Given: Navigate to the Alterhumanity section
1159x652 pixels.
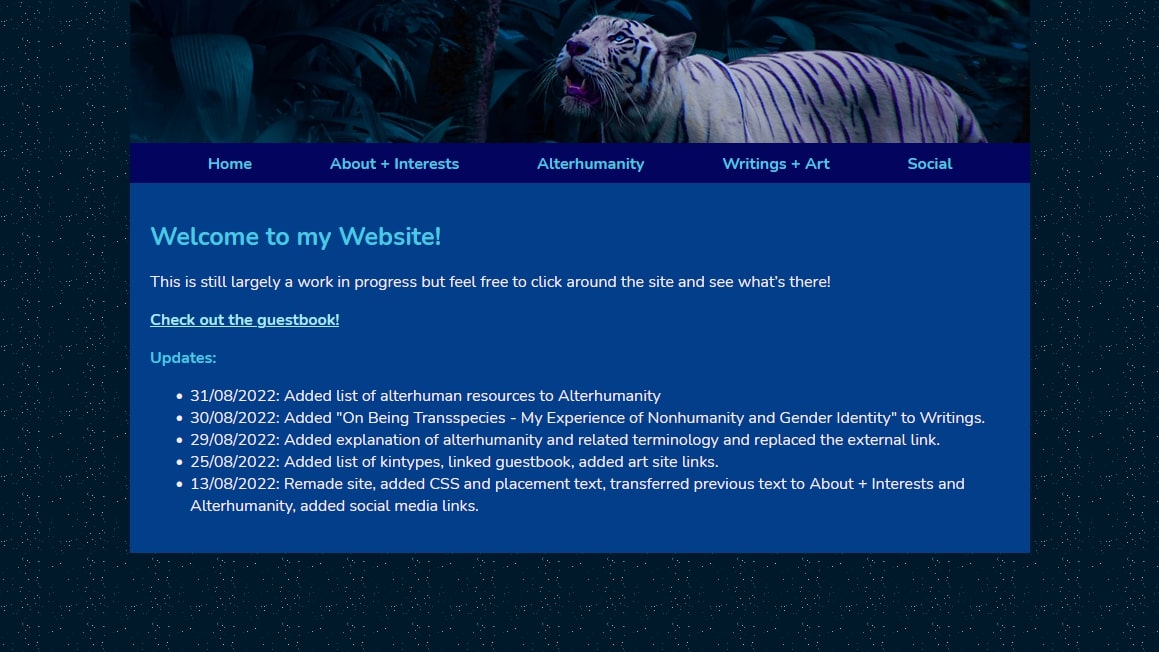Looking at the screenshot, I should 590,164.
